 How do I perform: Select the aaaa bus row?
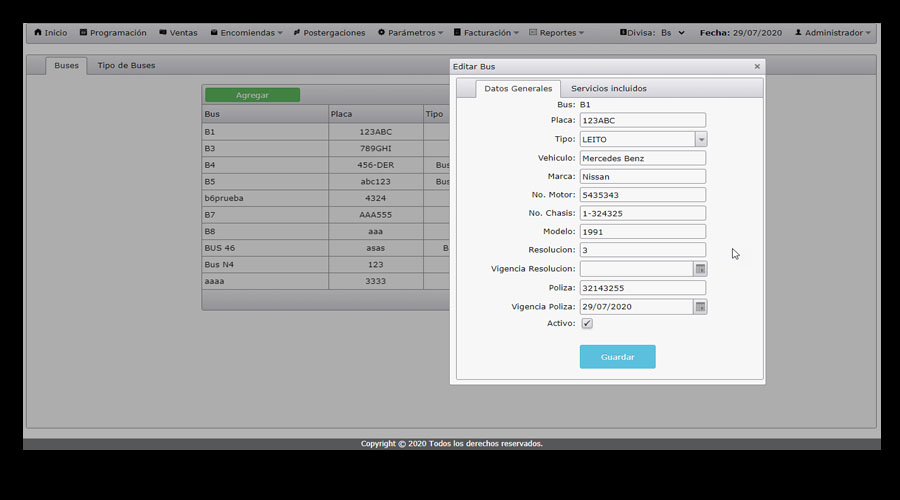[x=326, y=282]
